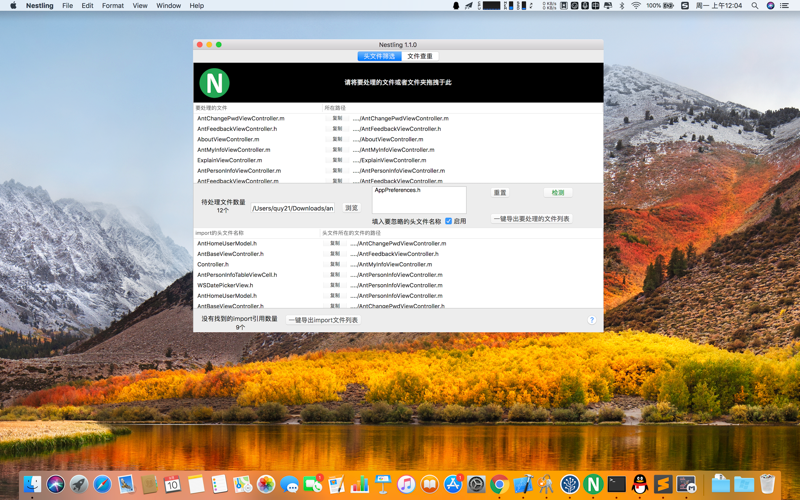Click 复制 for AntPersonInfoTableViewCell.h row
The height and width of the screenshot is (500, 800).
coord(335,274)
